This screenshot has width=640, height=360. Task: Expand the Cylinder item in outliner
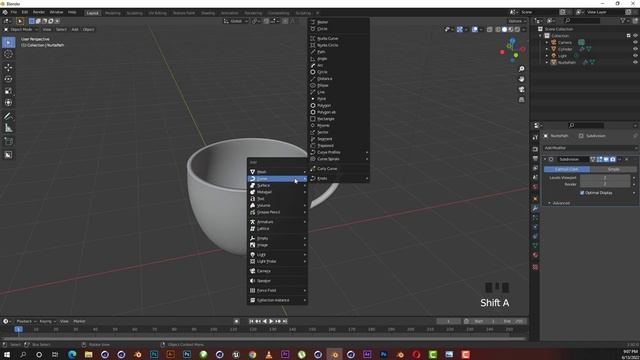click(547, 49)
